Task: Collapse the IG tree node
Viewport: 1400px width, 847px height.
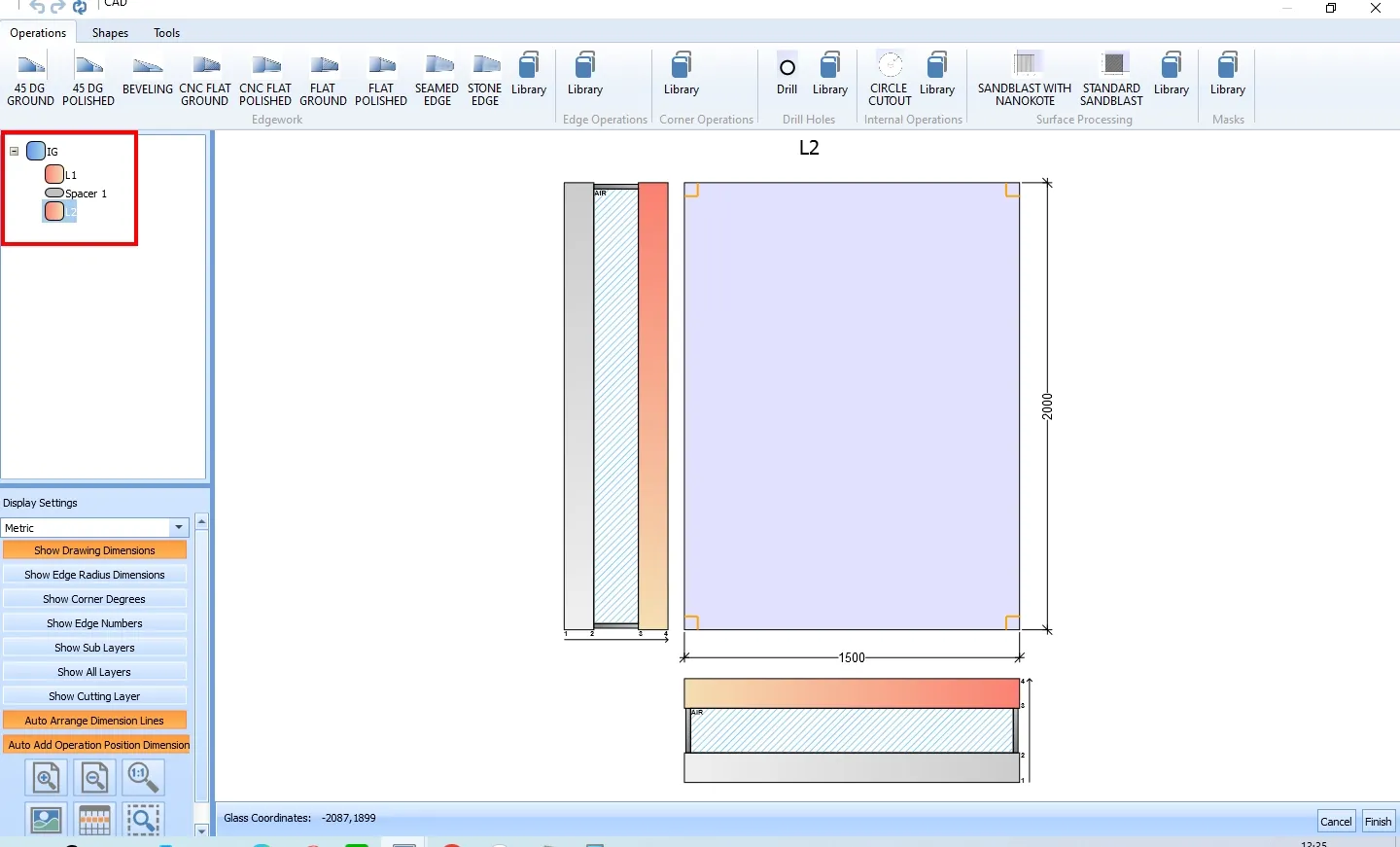Action: tap(15, 151)
